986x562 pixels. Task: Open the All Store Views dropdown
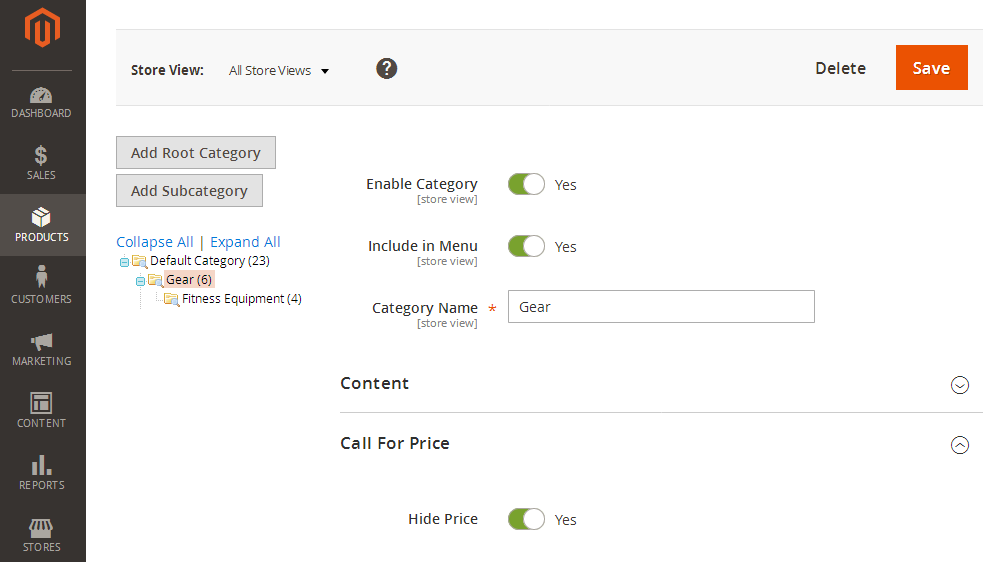point(279,71)
